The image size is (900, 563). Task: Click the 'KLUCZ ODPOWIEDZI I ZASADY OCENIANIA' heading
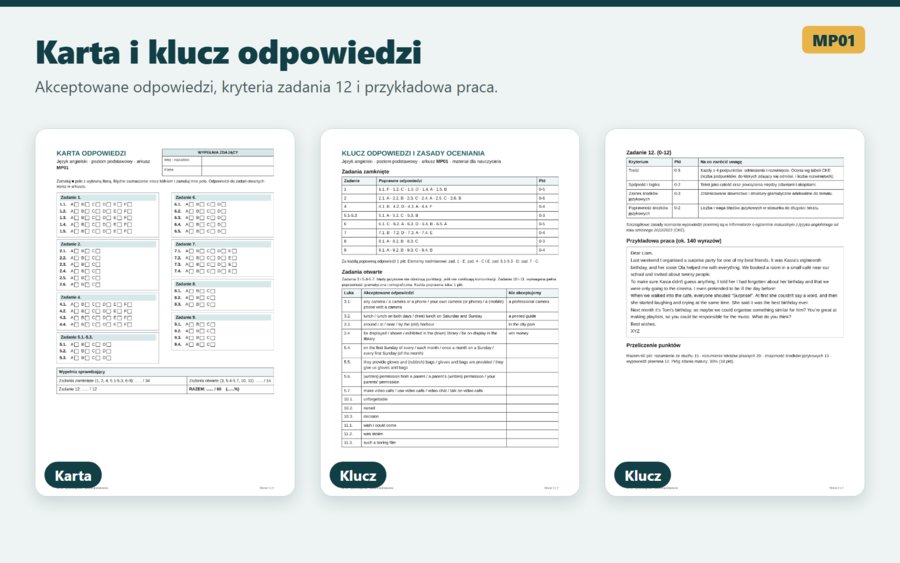pos(413,153)
